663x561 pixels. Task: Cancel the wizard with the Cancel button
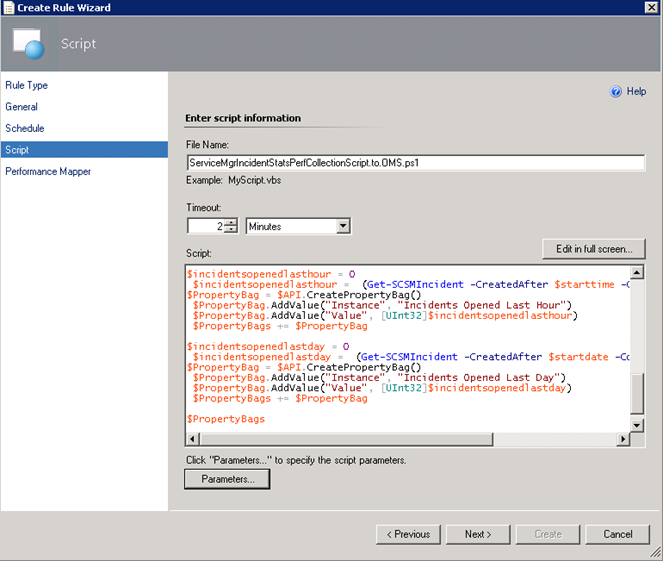618,534
